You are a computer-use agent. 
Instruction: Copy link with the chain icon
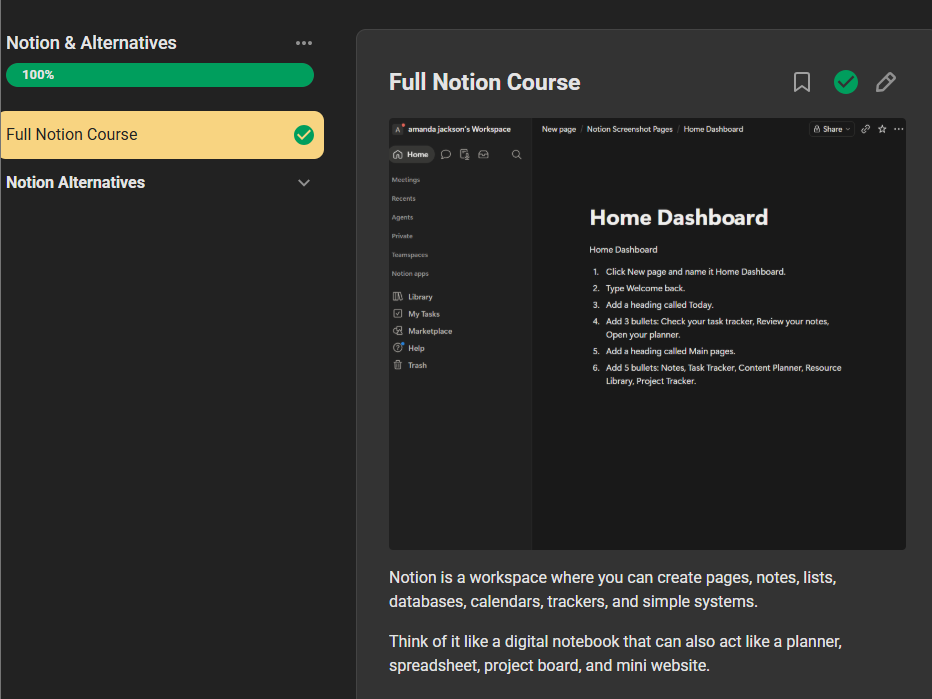pyautogui.click(x=865, y=129)
